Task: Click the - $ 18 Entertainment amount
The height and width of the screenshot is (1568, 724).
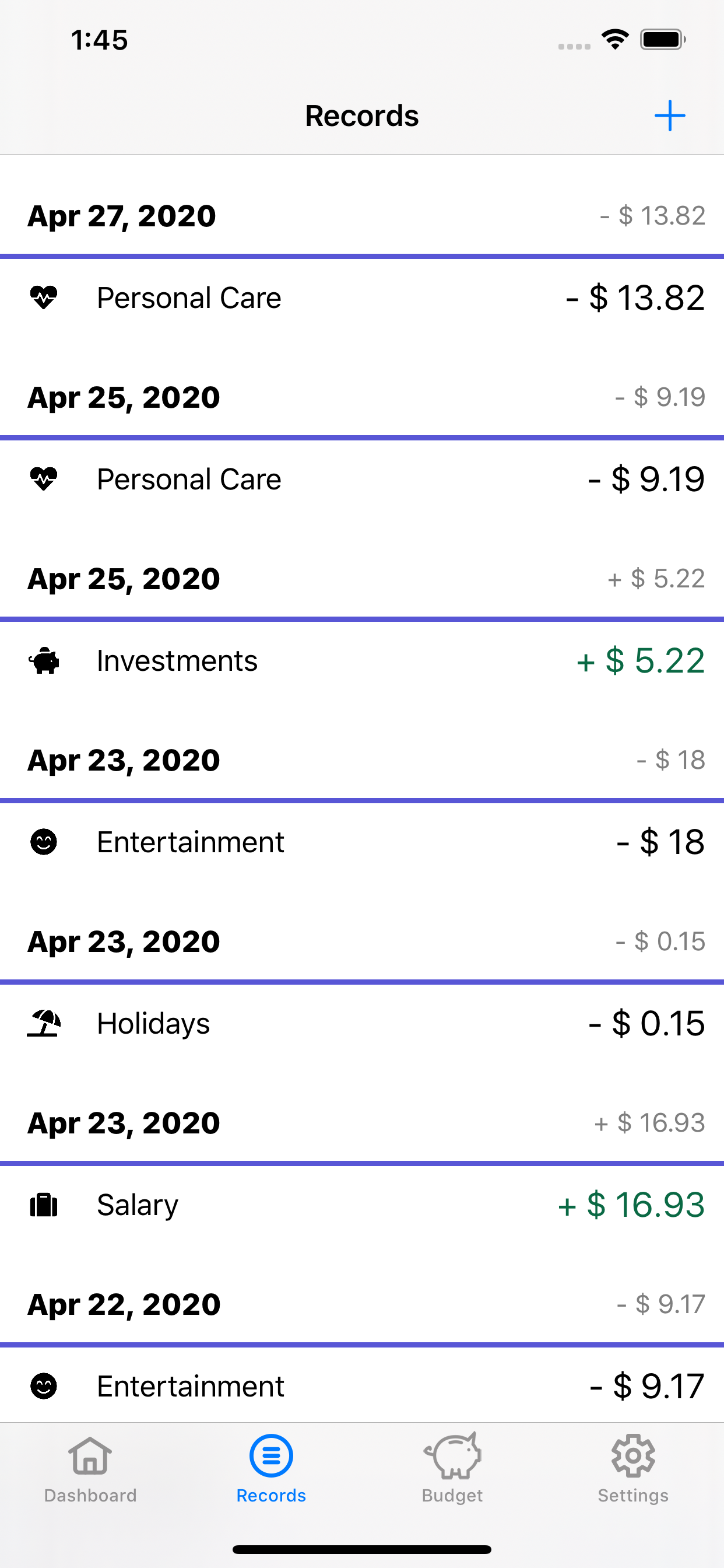Action: (660, 842)
